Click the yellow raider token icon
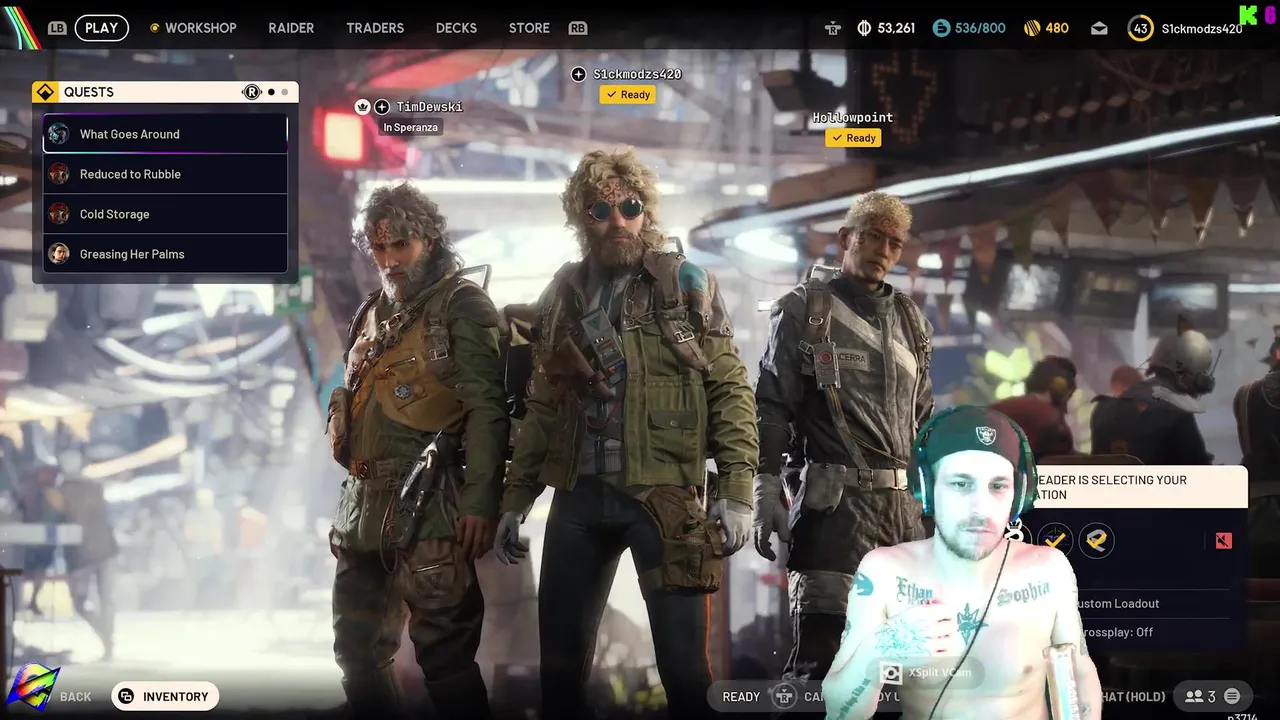Image resolution: width=1280 pixels, height=720 pixels. [1032, 28]
